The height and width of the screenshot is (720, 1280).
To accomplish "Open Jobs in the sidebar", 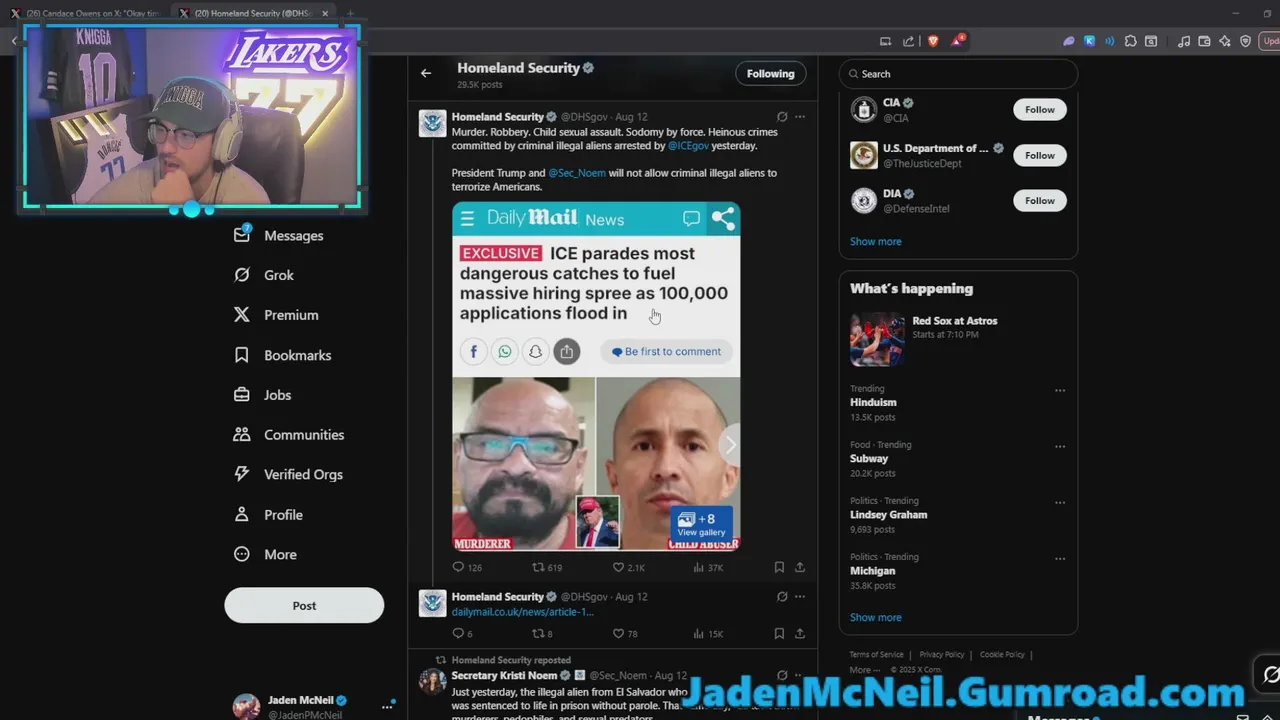I will click(262, 395).
